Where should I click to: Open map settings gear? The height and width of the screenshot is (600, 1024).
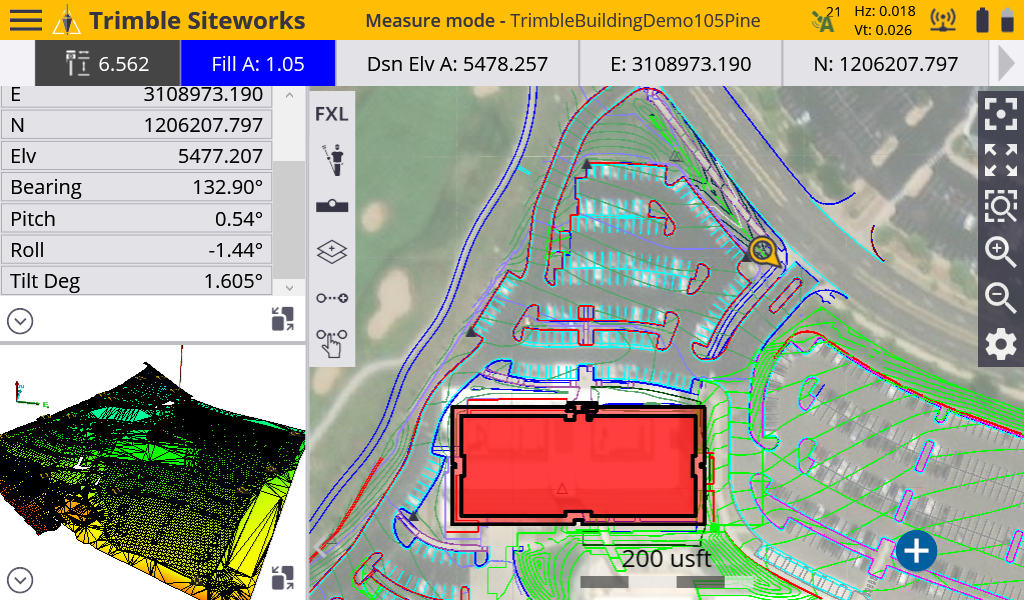1000,343
